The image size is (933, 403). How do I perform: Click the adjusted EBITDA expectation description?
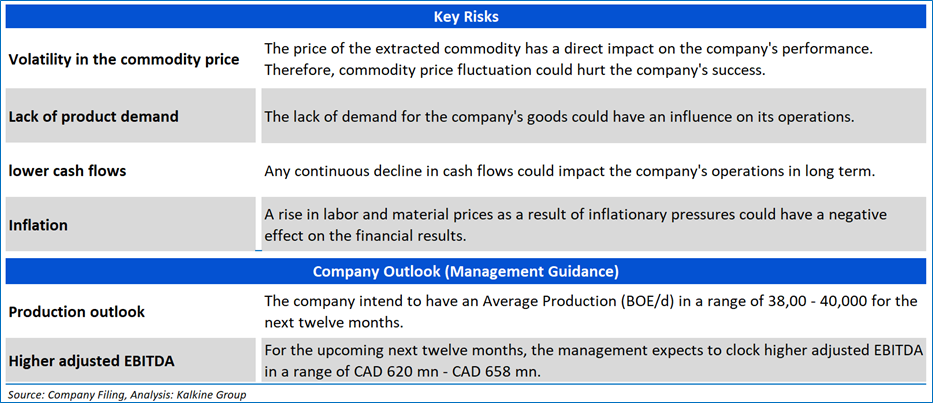click(x=594, y=360)
